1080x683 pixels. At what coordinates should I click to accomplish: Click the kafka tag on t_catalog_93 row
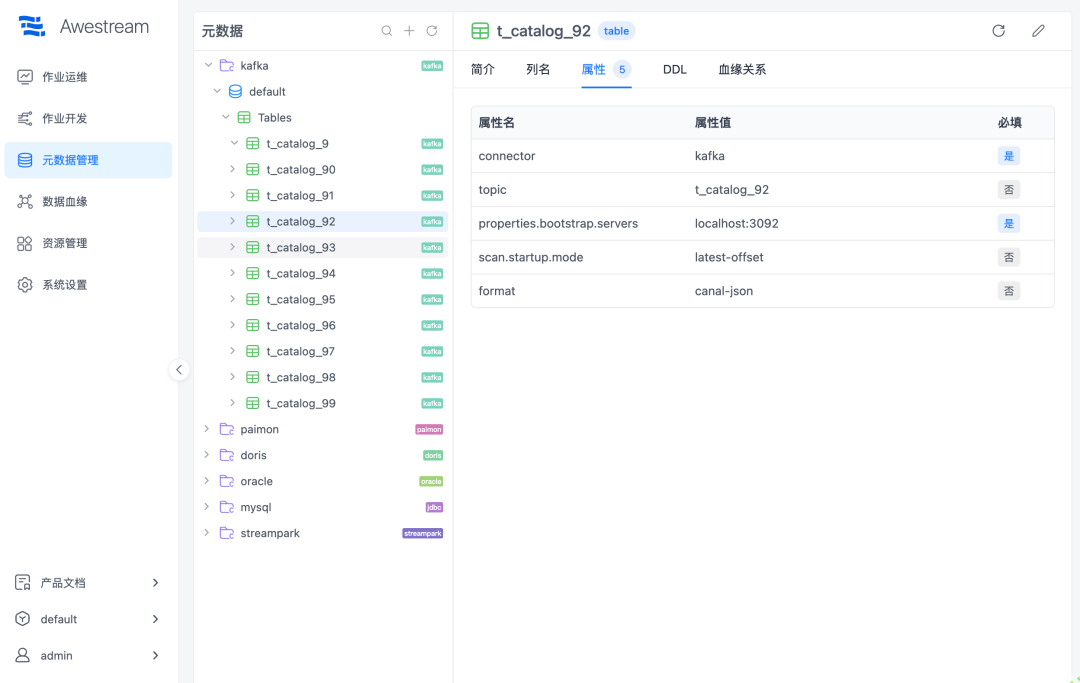tap(432, 247)
